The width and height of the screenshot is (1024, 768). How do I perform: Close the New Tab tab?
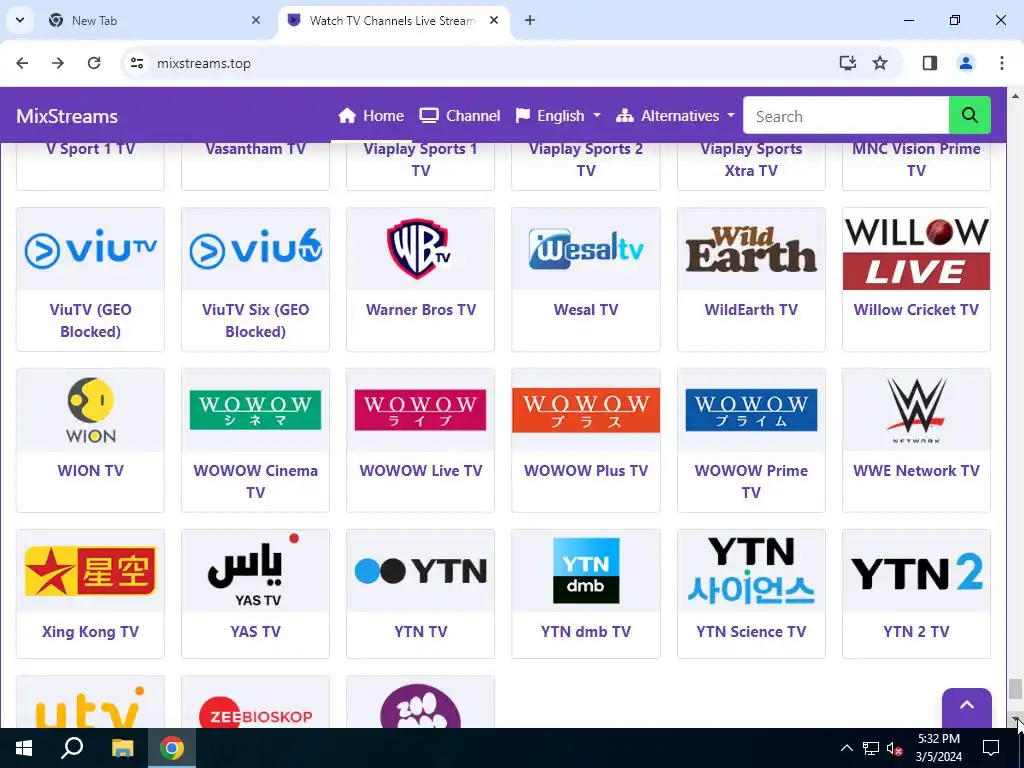point(255,20)
